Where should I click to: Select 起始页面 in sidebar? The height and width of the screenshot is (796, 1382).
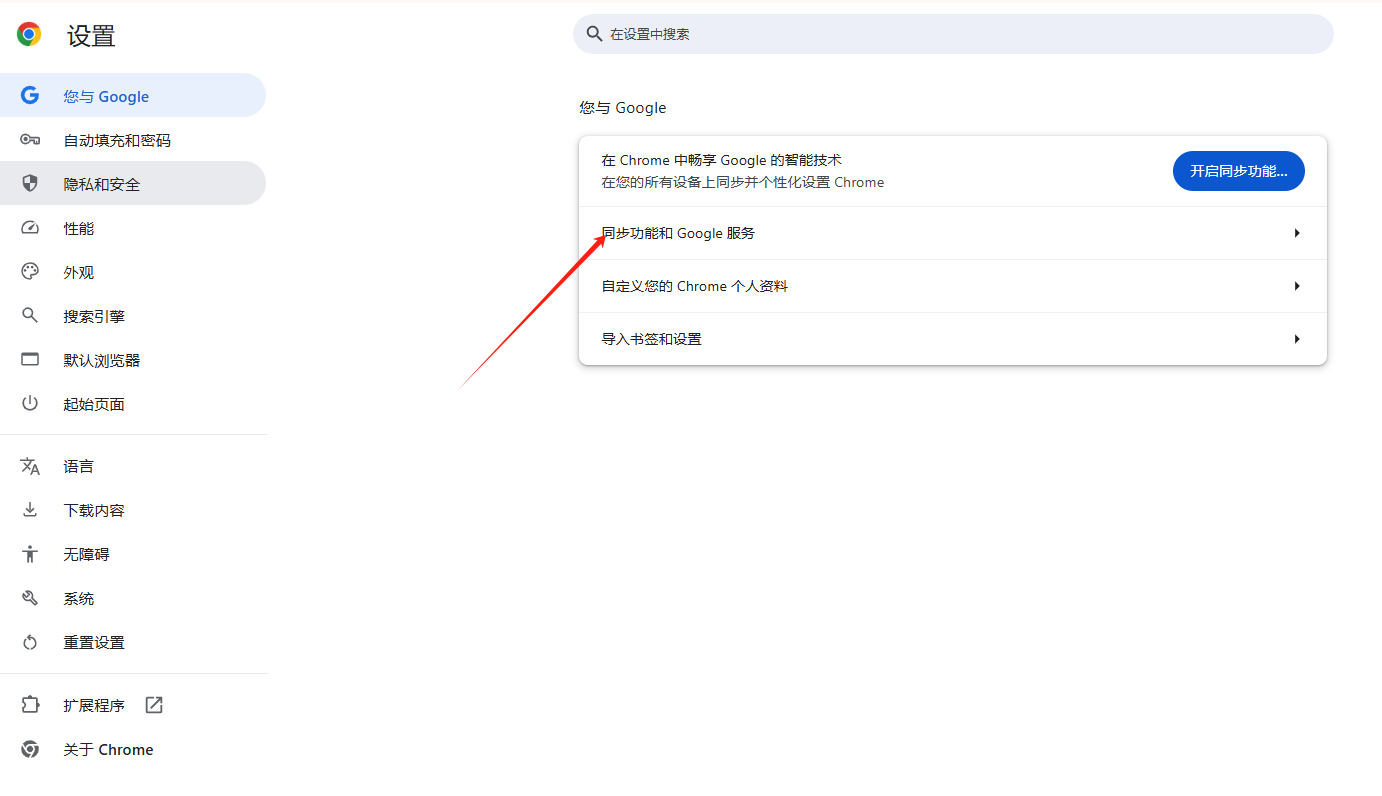(x=133, y=404)
